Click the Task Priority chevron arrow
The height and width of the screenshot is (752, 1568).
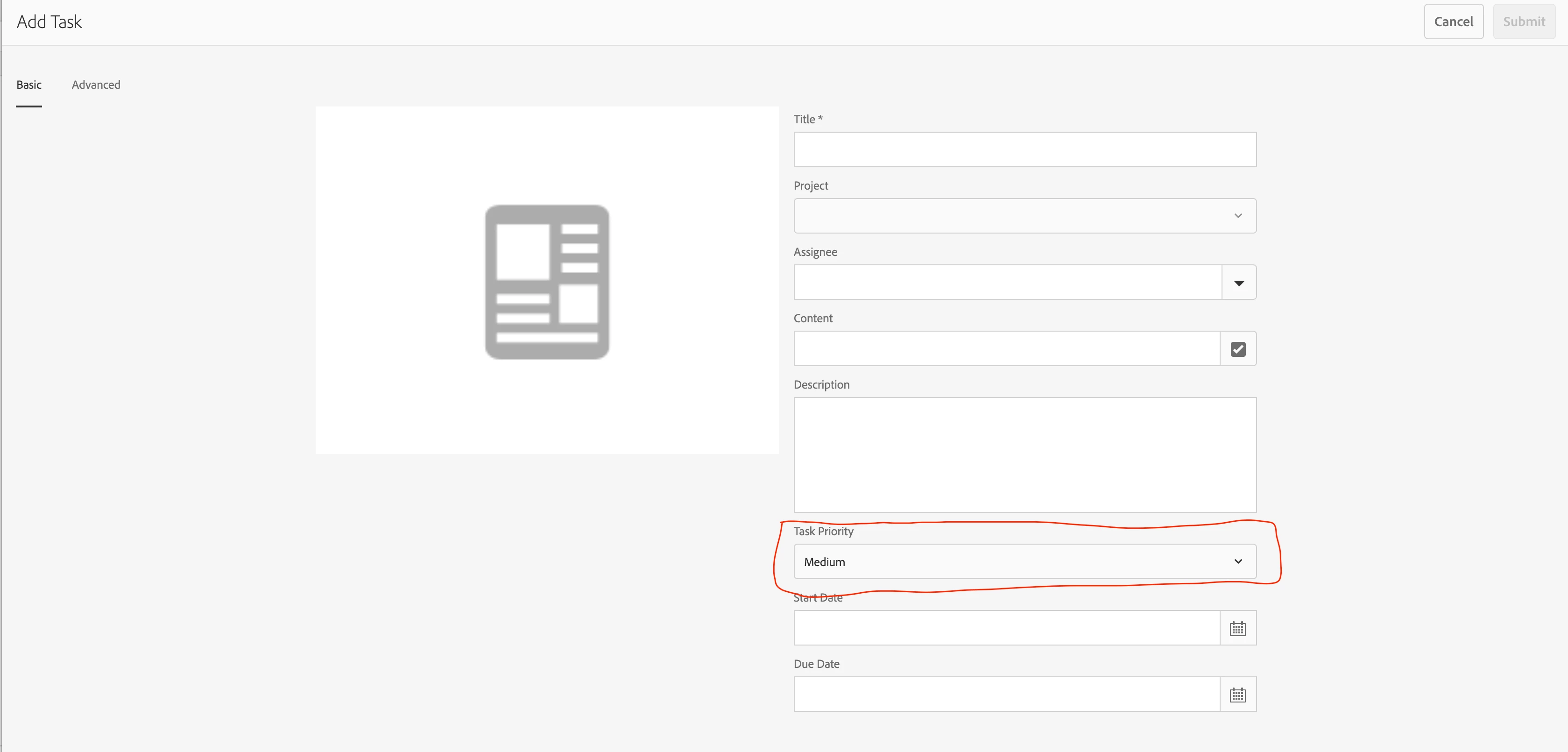1237,561
